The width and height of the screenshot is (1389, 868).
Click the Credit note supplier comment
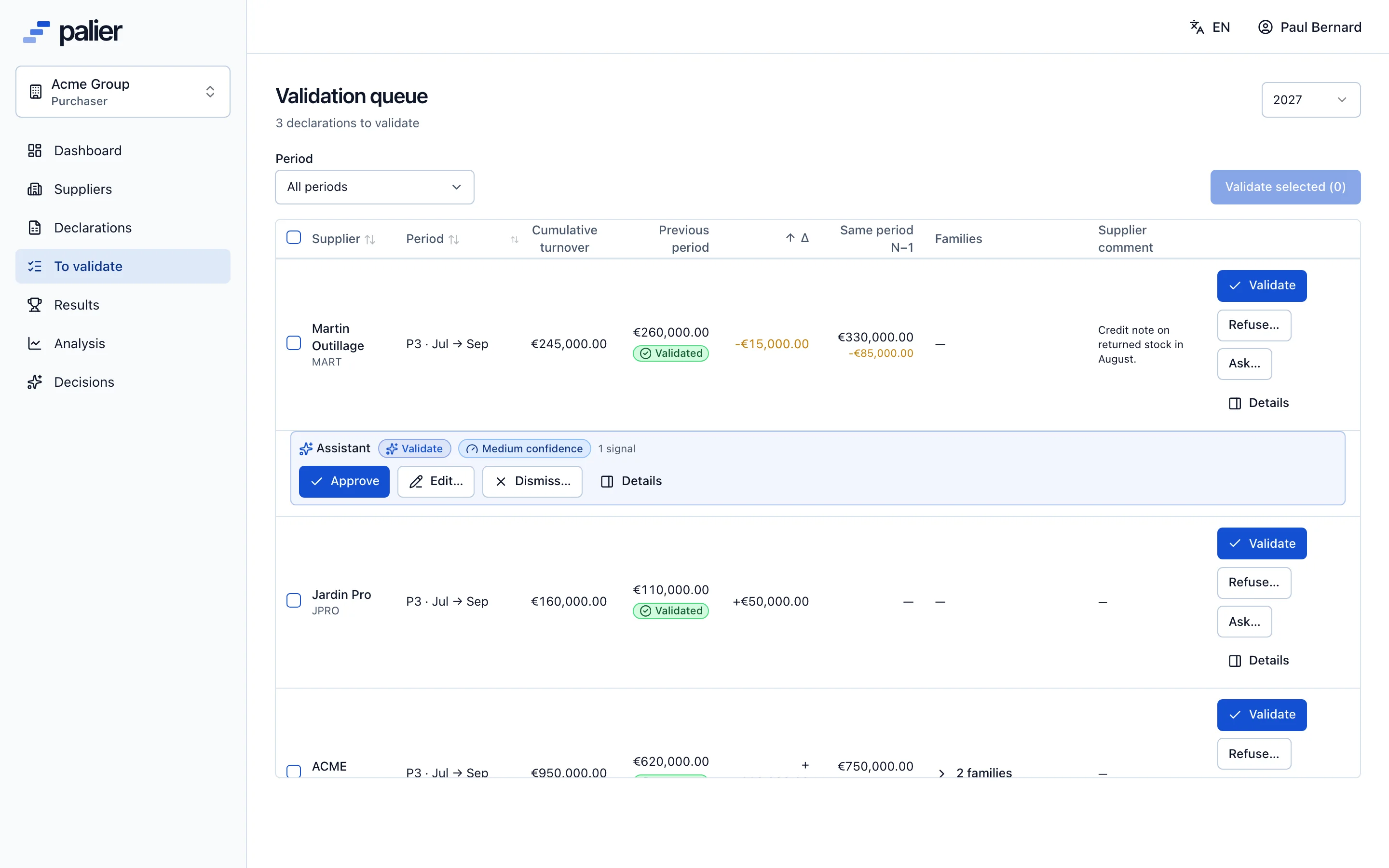[x=1141, y=344]
